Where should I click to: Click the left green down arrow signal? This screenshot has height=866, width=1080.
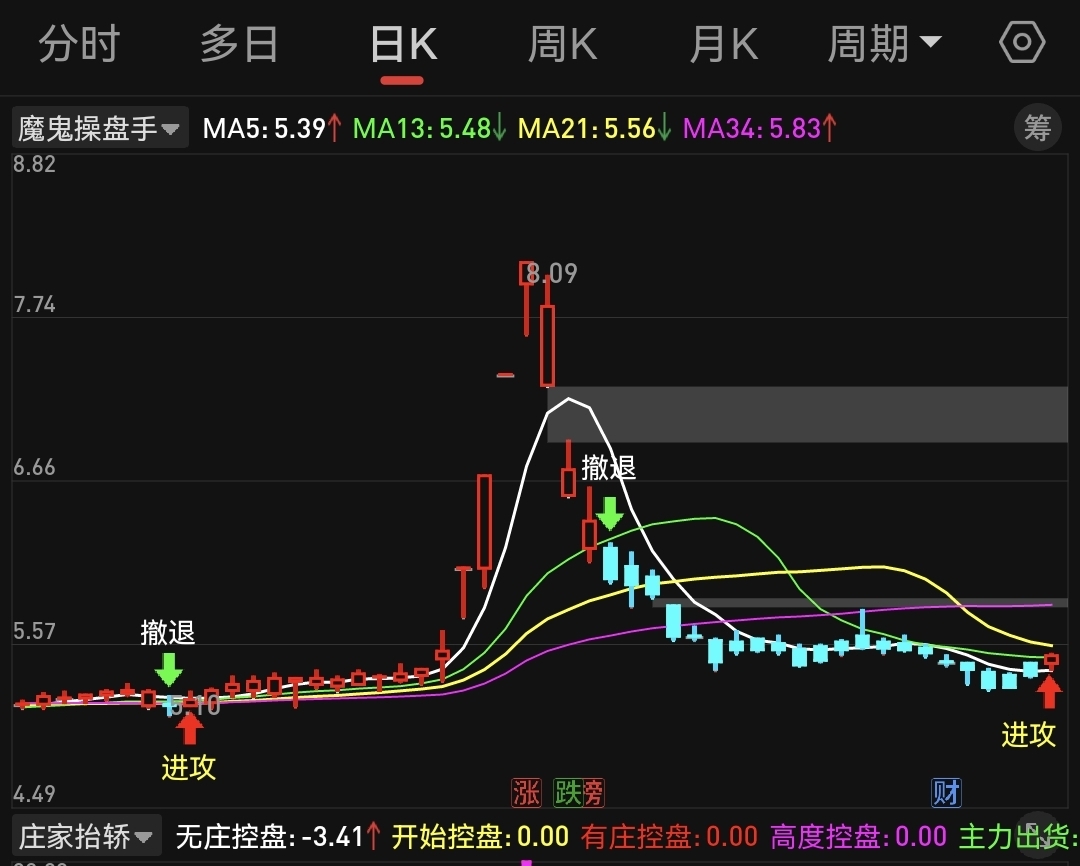point(169,669)
